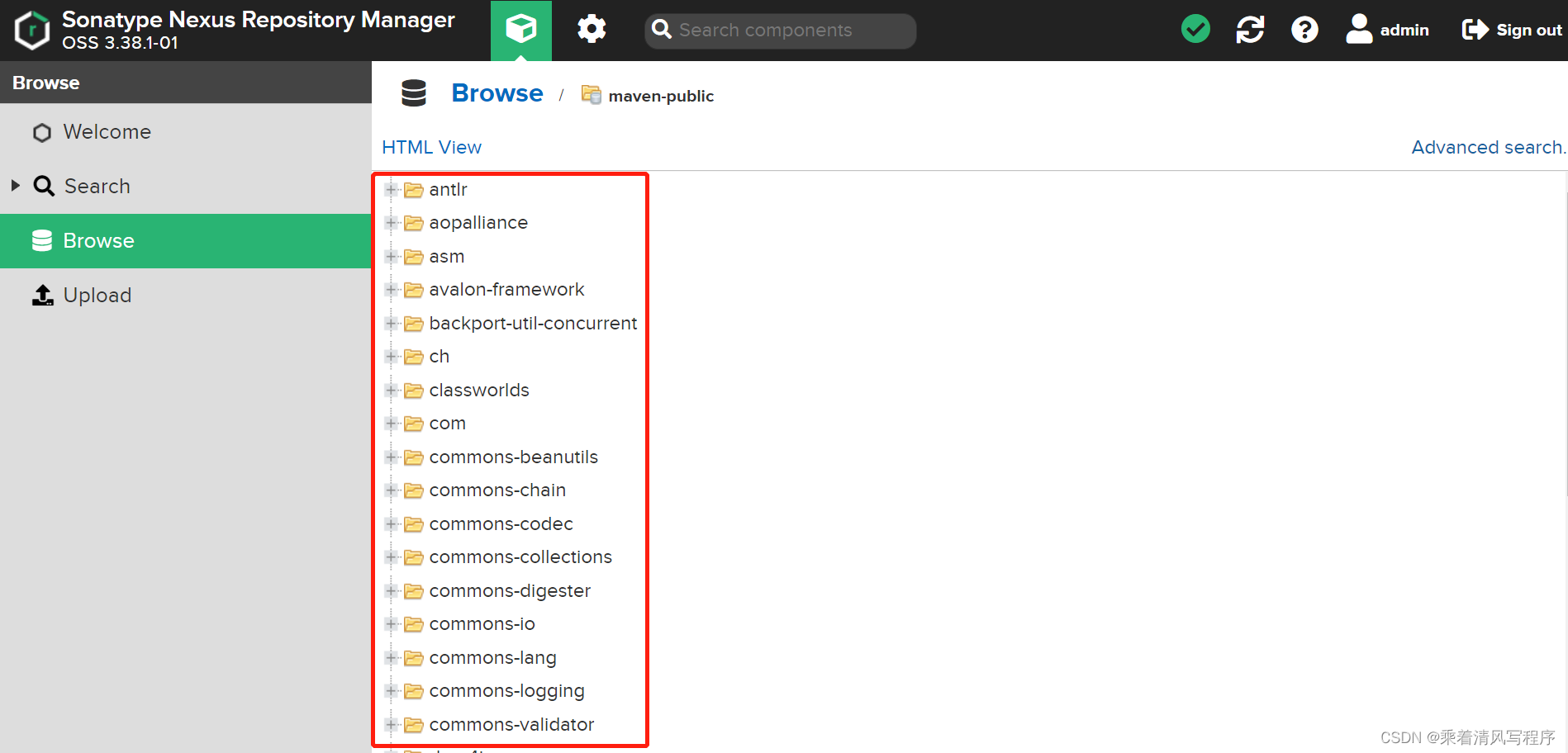
Task: Select Upload in the sidebar
Action: pos(186,296)
